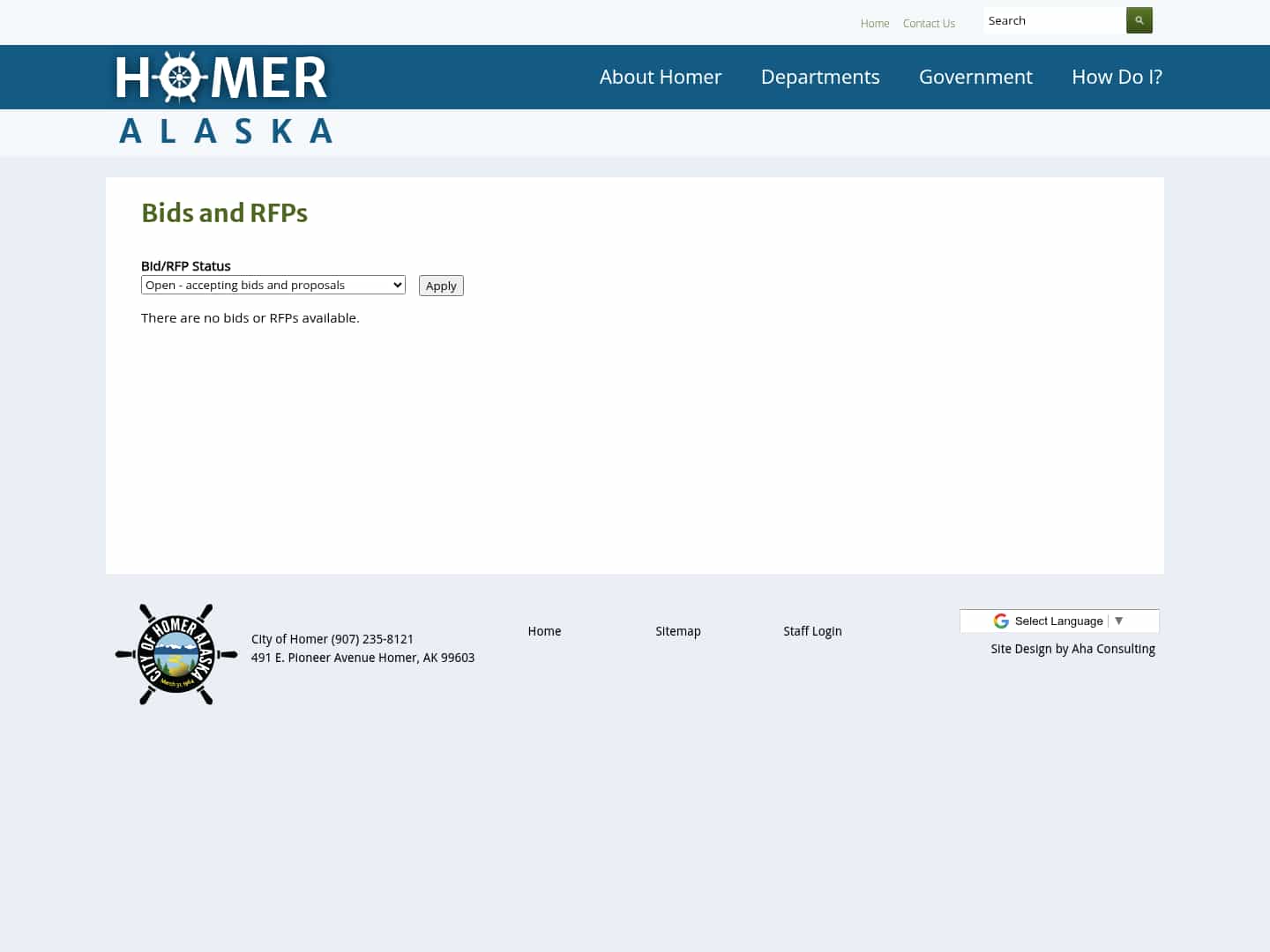Image resolution: width=1270 pixels, height=952 pixels.
Task: Click the City of Homer seal emblem
Action: click(176, 654)
